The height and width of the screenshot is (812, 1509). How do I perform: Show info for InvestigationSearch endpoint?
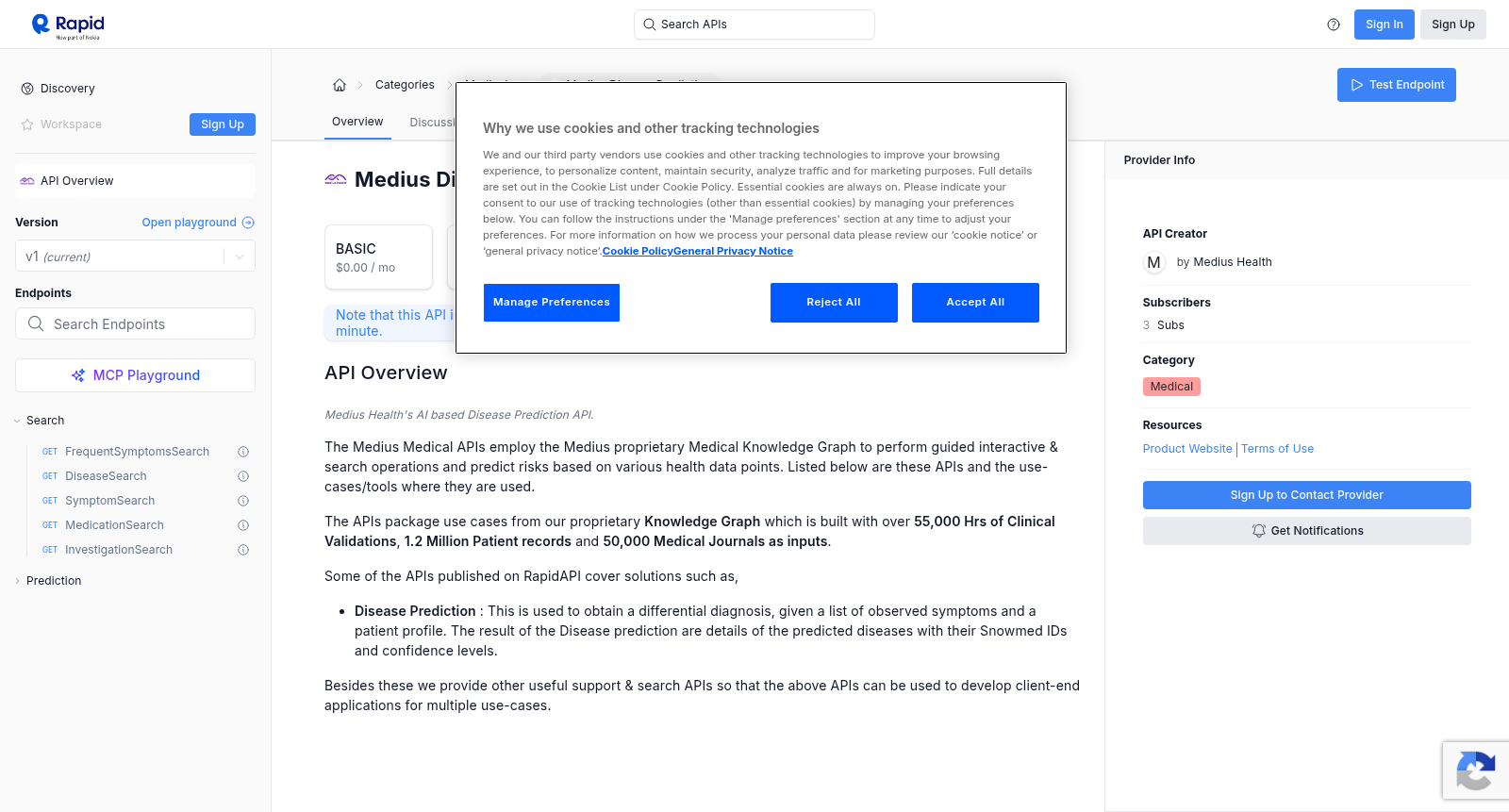pyautogui.click(x=243, y=550)
